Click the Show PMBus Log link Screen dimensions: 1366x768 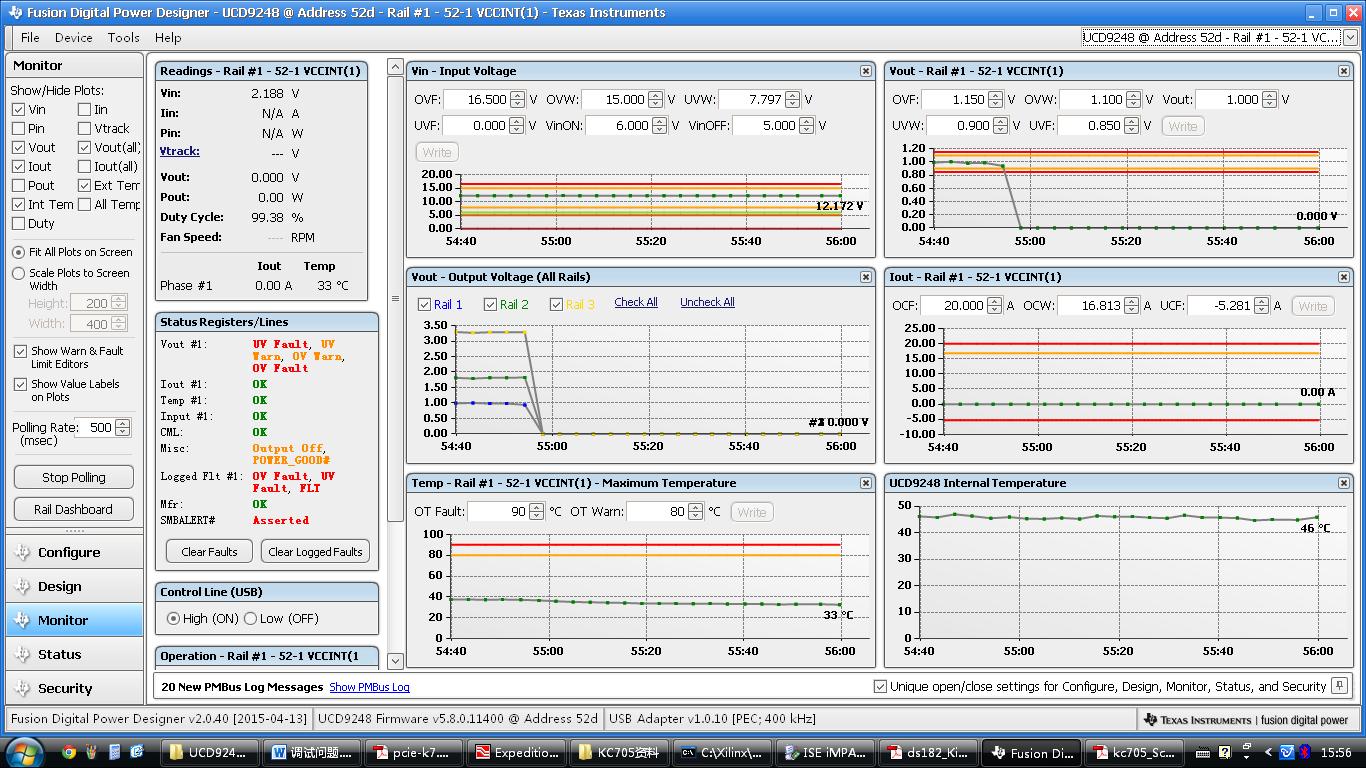tap(369, 687)
